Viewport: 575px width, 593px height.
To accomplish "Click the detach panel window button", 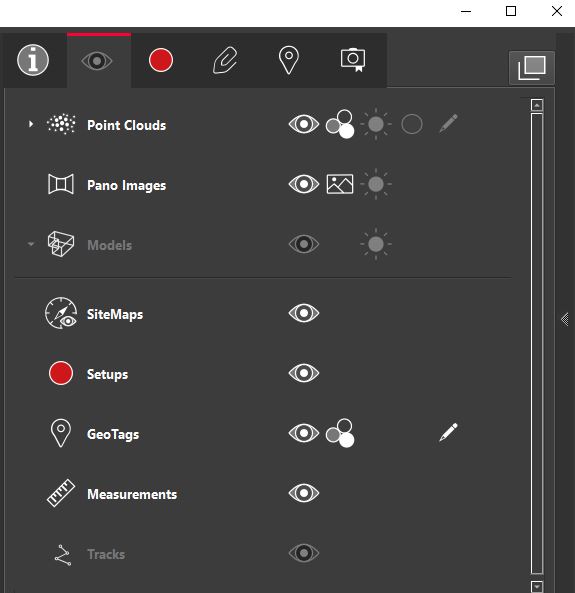I will click(532, 68).
